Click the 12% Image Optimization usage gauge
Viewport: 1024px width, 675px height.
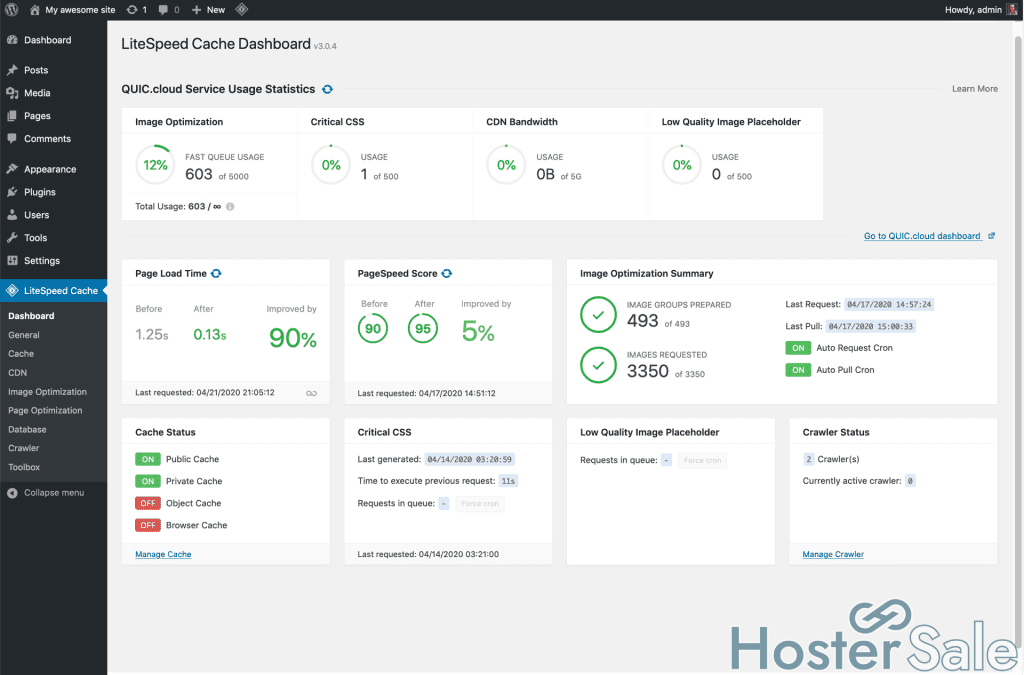[x=155, y=165]
